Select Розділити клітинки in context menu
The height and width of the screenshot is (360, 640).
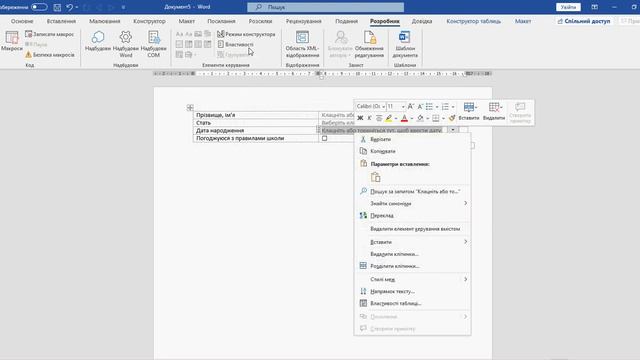pos(413,266)
